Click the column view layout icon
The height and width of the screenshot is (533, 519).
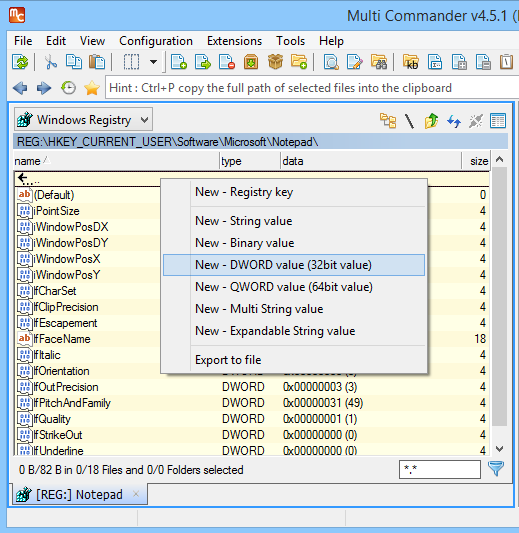498,121
